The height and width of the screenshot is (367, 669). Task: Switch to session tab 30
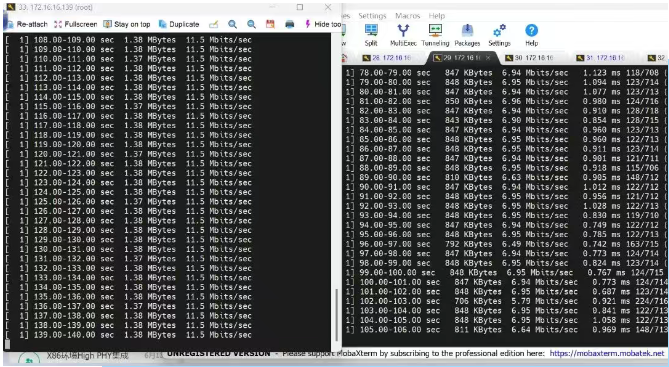[x=529, y=58]
